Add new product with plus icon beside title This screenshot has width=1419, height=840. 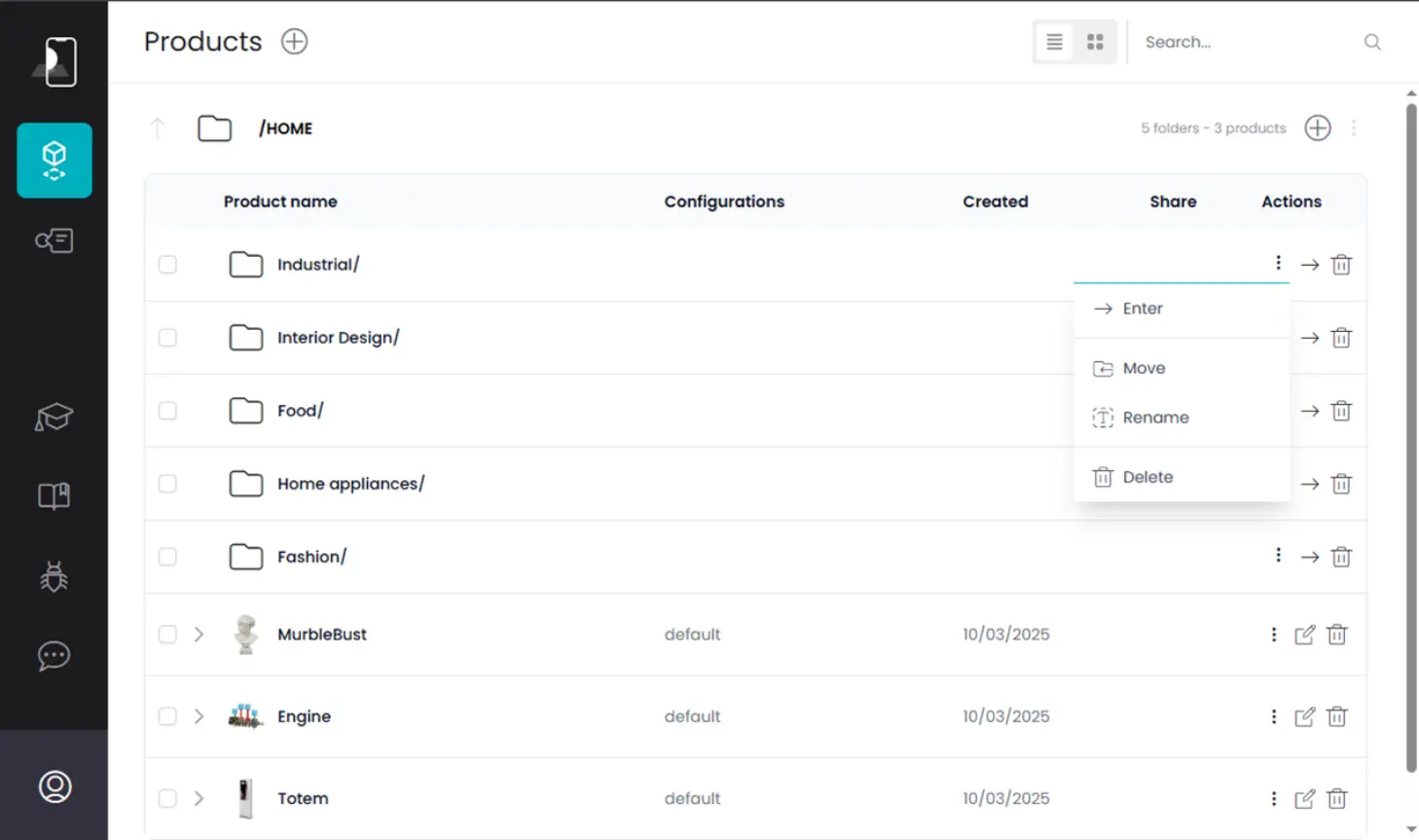click(294, 42)
